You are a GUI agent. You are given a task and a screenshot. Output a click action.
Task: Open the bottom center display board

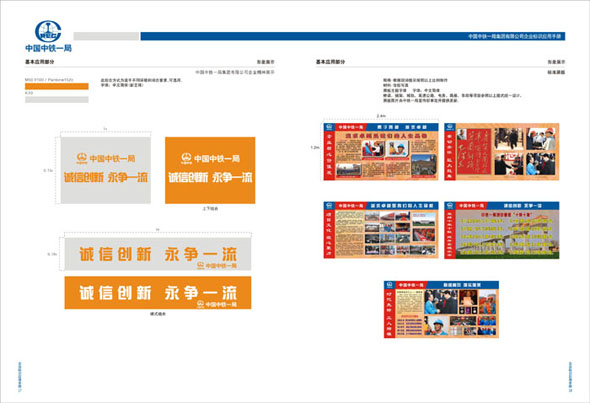click(441, 309)
